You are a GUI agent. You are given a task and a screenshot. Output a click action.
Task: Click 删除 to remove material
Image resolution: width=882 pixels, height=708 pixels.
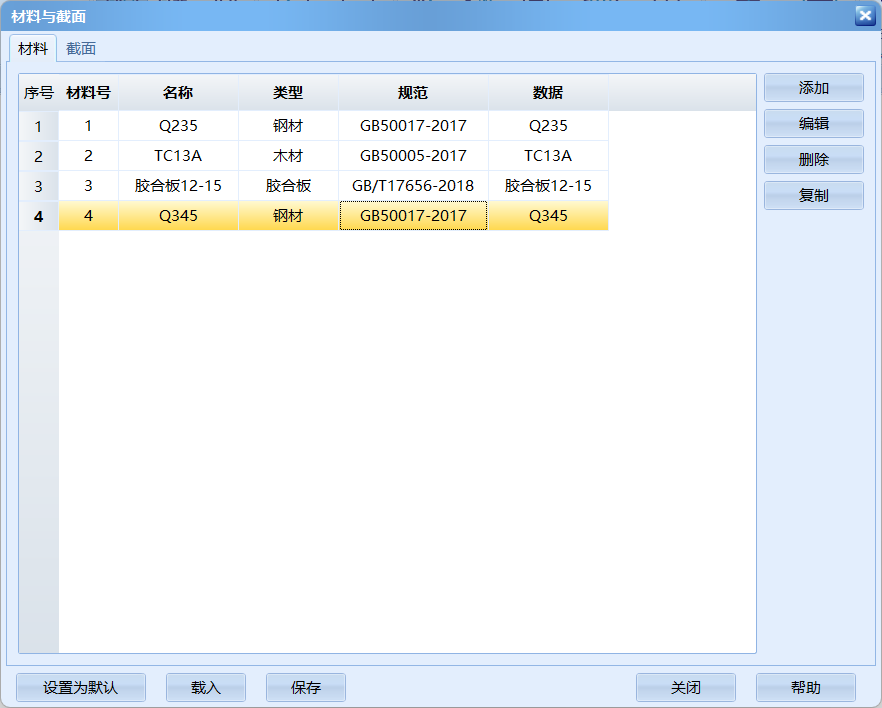pyautogui.click(x=813, y=160)
